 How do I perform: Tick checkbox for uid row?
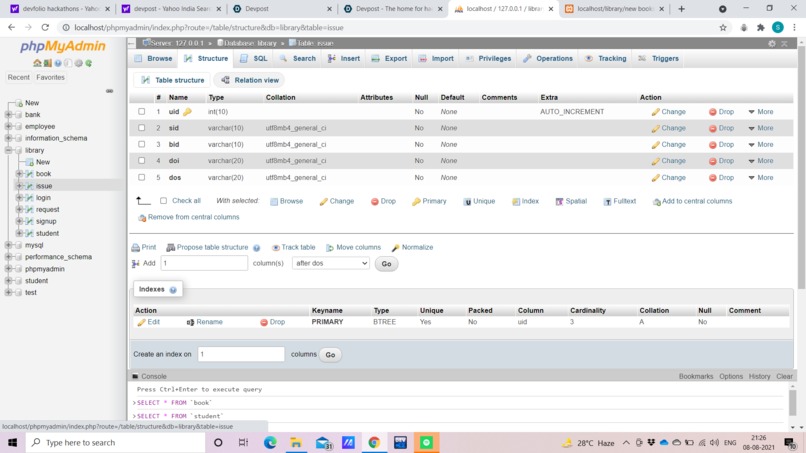tap(141, 112)
